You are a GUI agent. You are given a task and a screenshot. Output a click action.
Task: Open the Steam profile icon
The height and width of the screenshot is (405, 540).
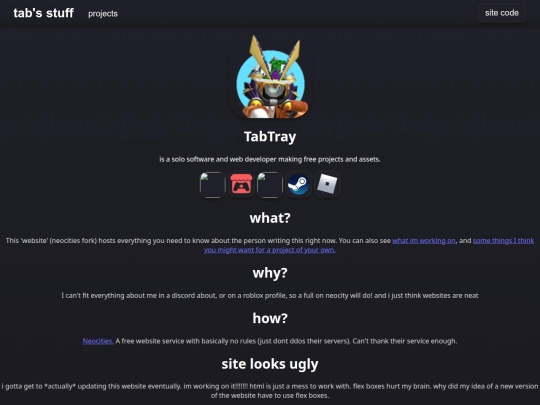298,185
